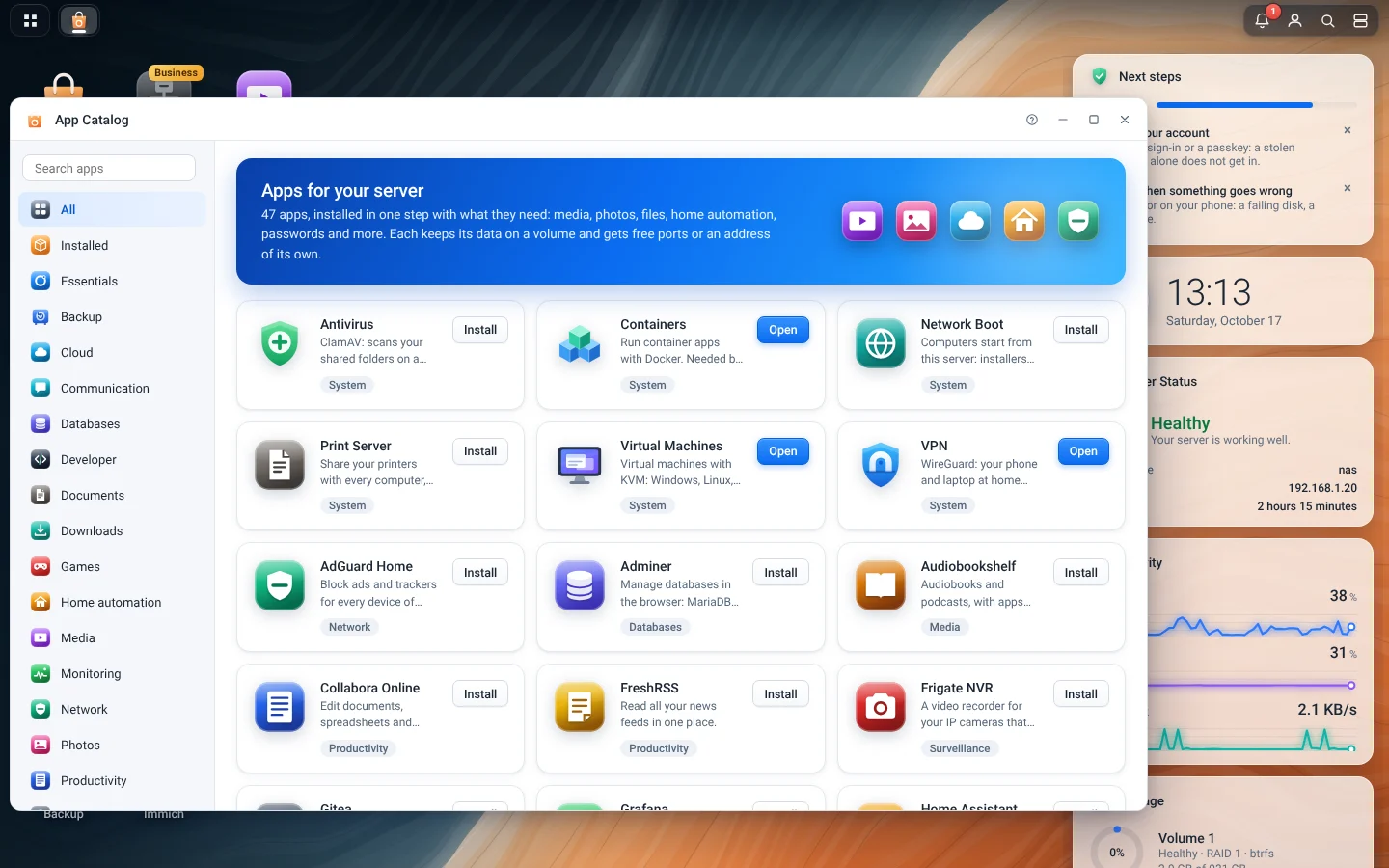This screenshot has height=868, width=1389.
Task: Open the main menu grid launcher
Action: click(x=30, y=20)
